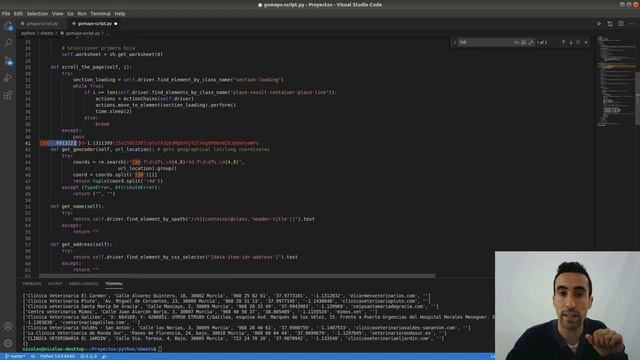This screenshot has width=640, height=360.
Task: Open the File menu
Action: click(6, 13)
